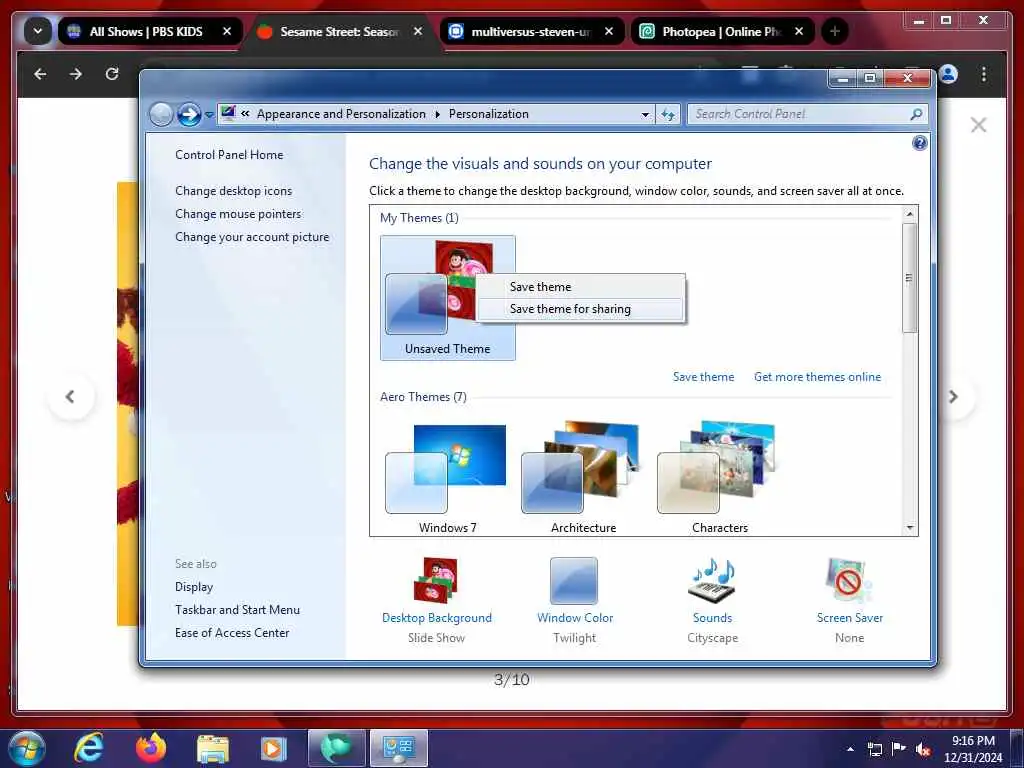1024x768 pixels.
Task: Launch Internet Explorer from the taskbar
Action: tap(89, 748)
